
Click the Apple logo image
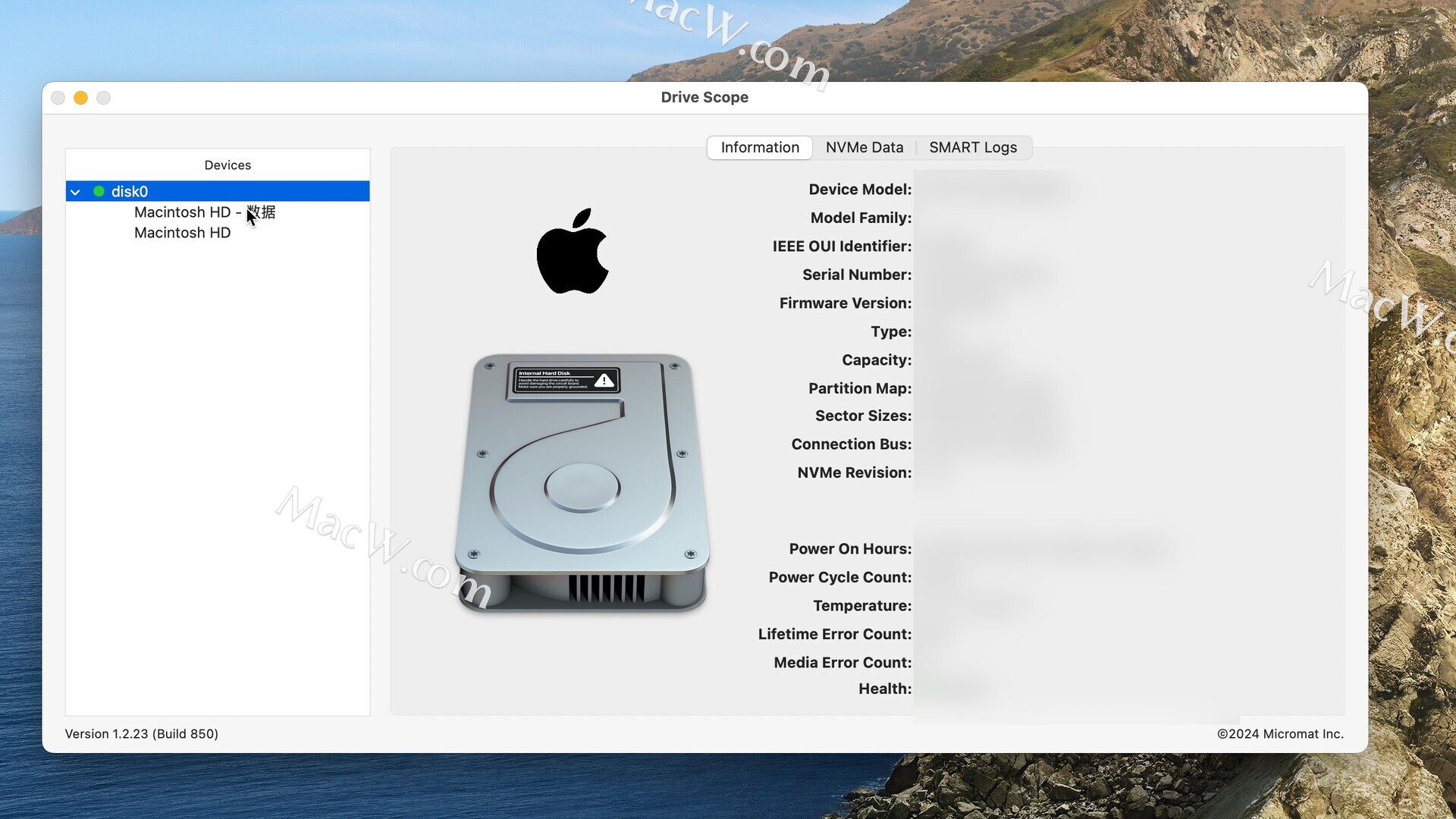click(x=573, y=251)
